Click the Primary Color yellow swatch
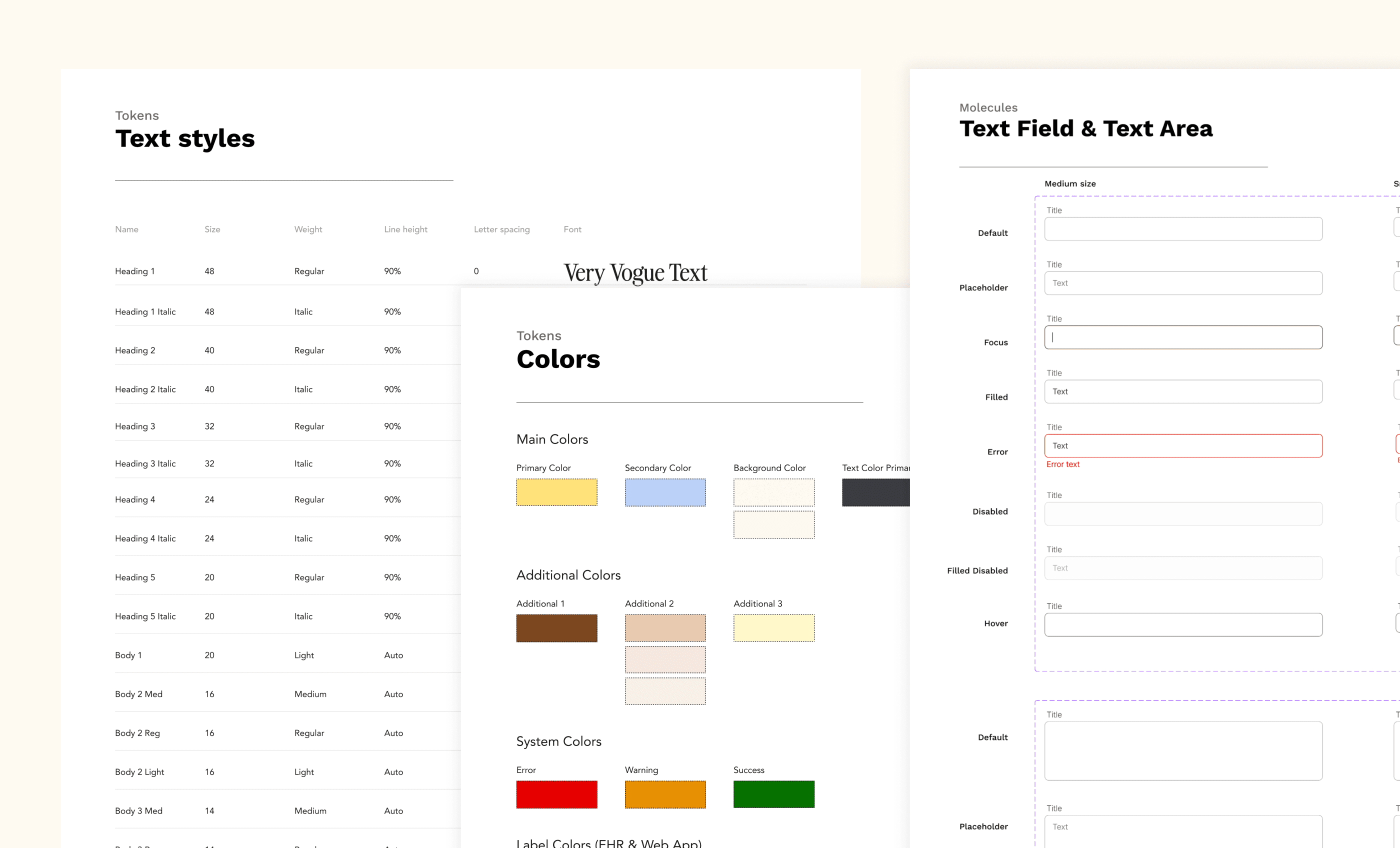Image resolution: width=1400 pixels, height=848 pixels. pos(556,492)
